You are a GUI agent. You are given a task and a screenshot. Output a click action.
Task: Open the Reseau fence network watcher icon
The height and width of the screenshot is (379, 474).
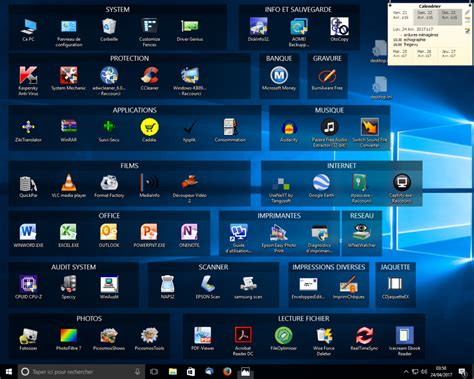click(x=362, y=232)
